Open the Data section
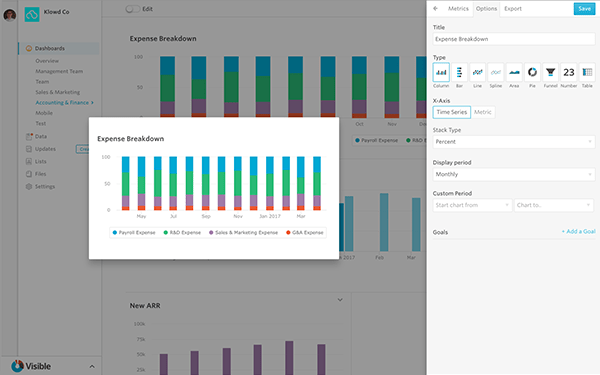 coord(41,136)
